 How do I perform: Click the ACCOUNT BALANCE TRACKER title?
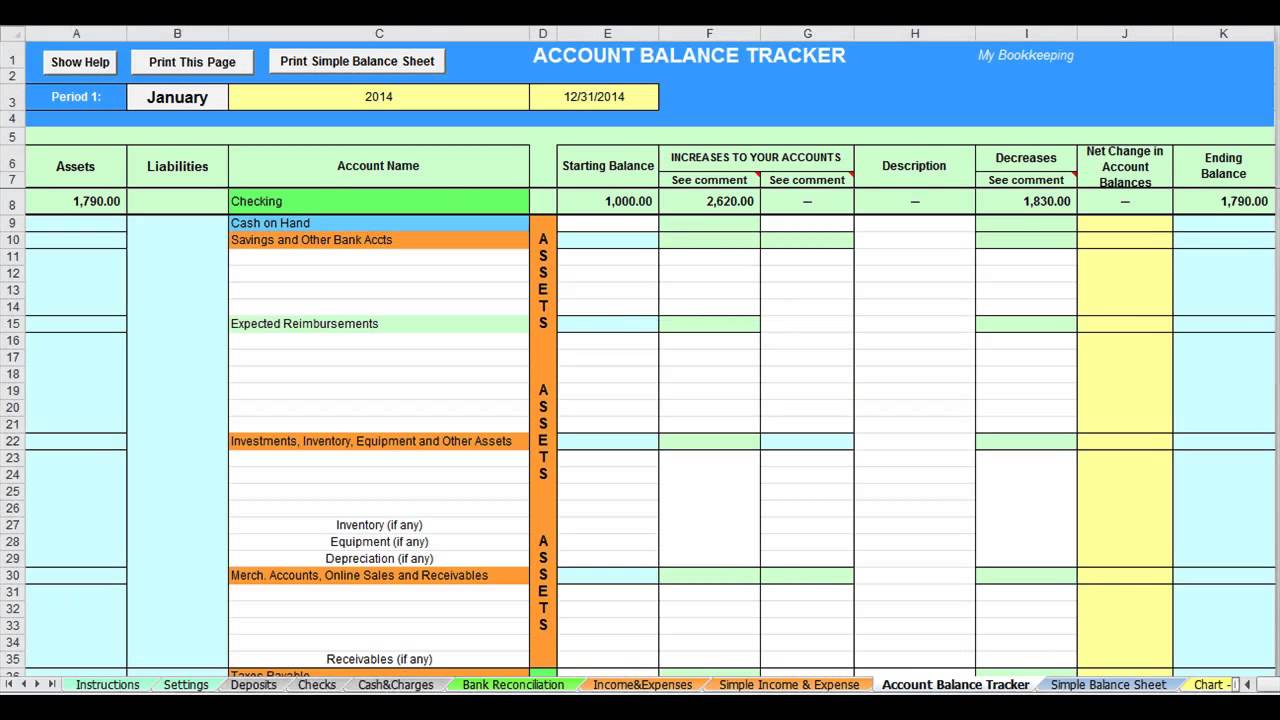(x=689, y=56)
